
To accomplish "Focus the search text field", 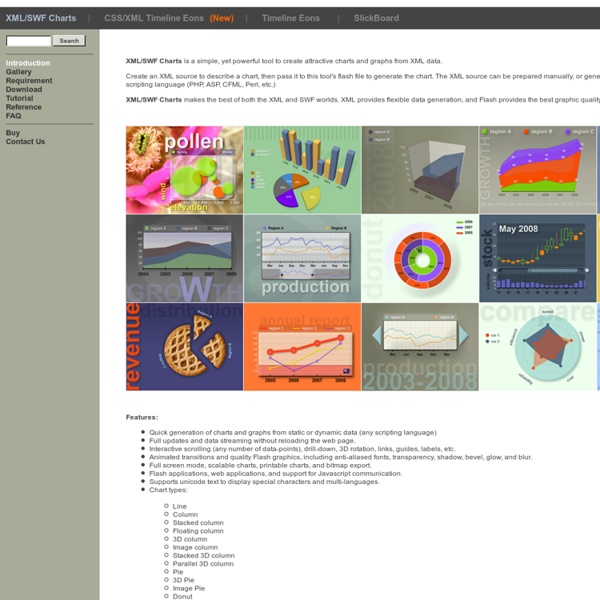I will pos(29,41).
